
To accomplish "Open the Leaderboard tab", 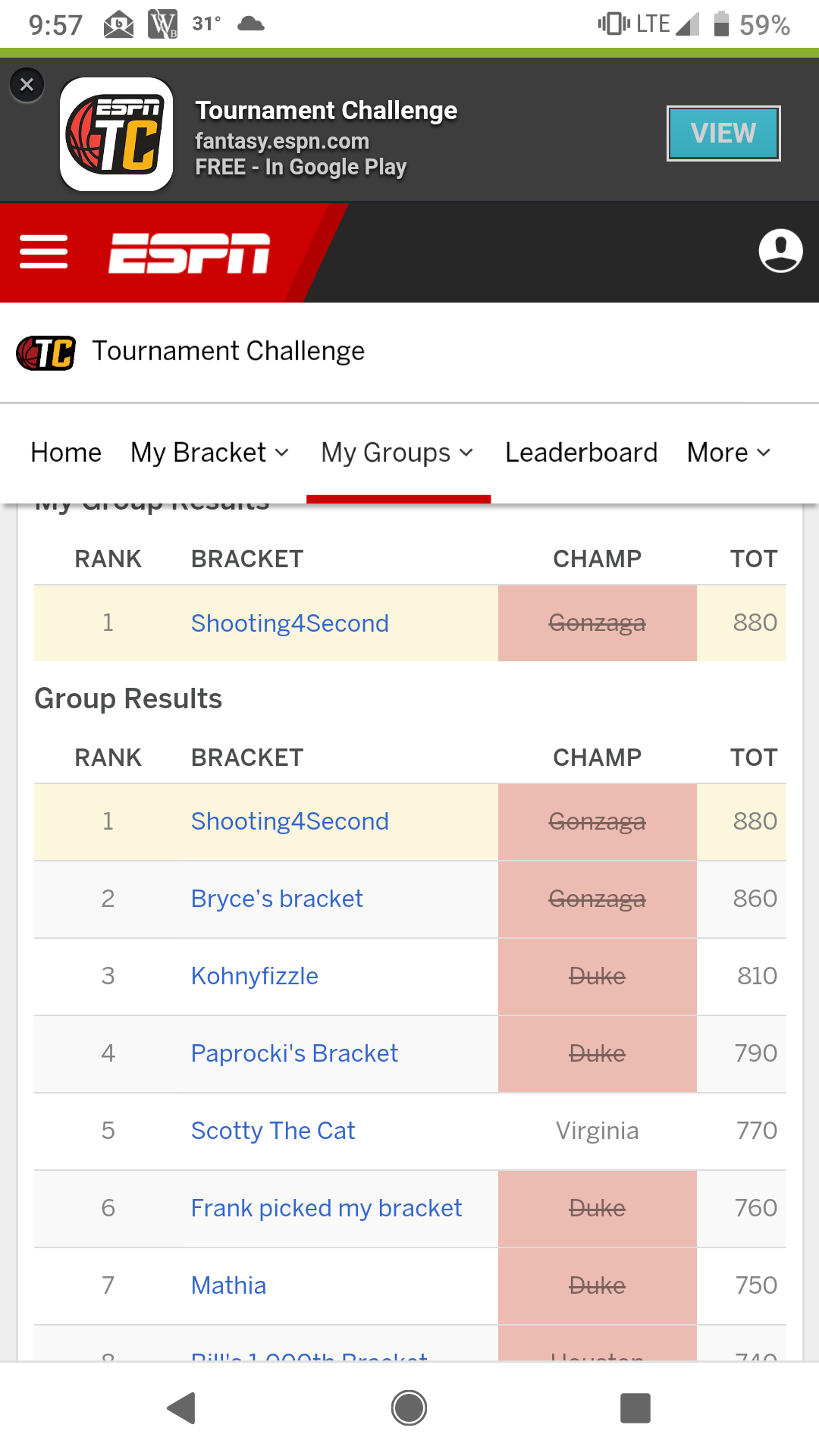I will (581, 453).
